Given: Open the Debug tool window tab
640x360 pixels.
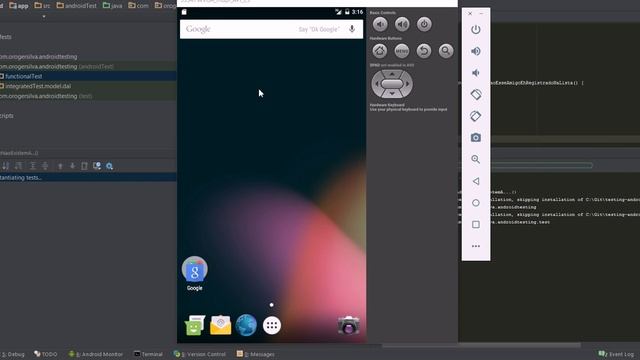Looking at the screenshot, I should [x=13, y=354].
